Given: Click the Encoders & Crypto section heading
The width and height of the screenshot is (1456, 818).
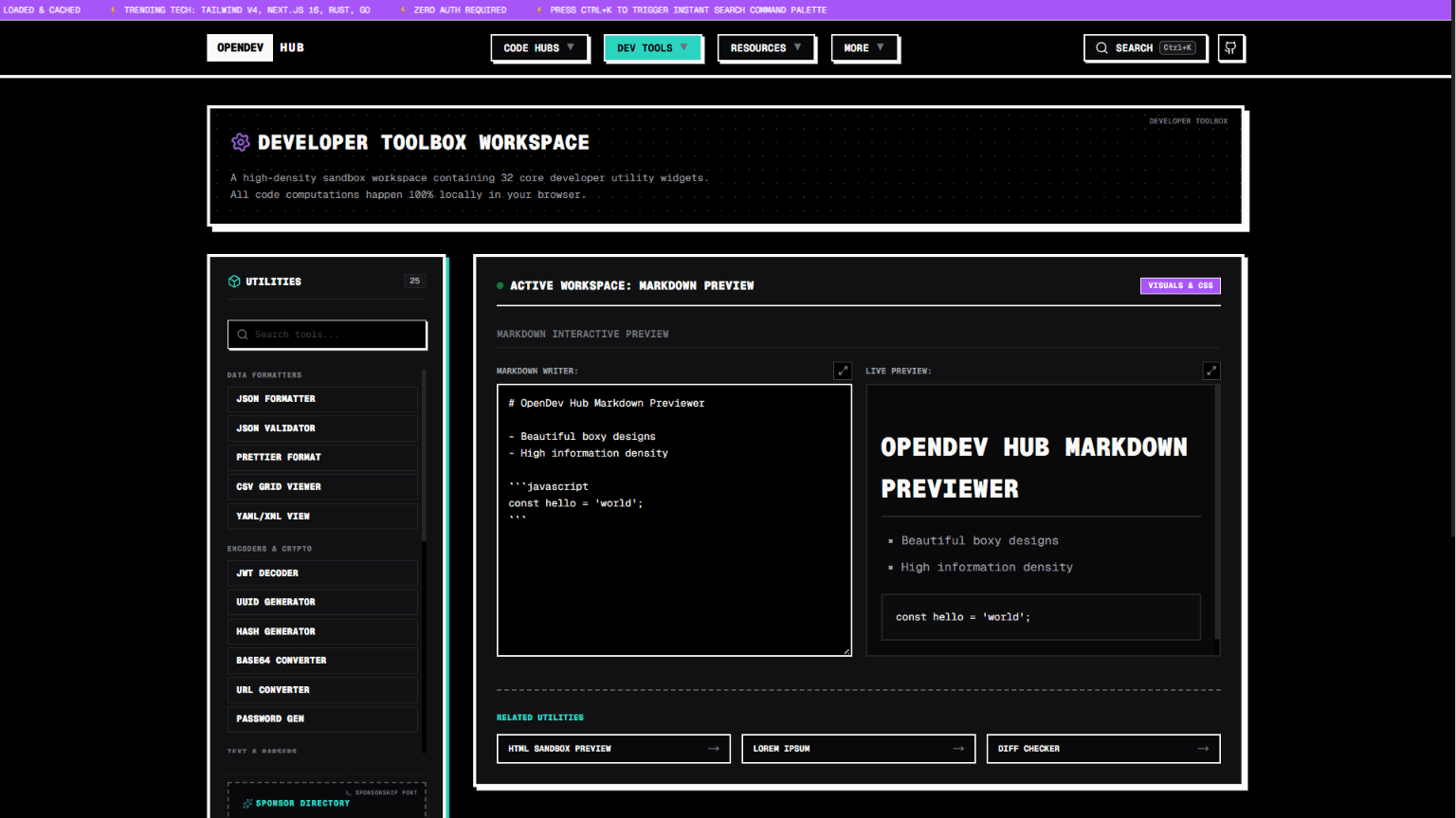Looking at the screenshot, I should pyautogui.click(x=269, y=549).
